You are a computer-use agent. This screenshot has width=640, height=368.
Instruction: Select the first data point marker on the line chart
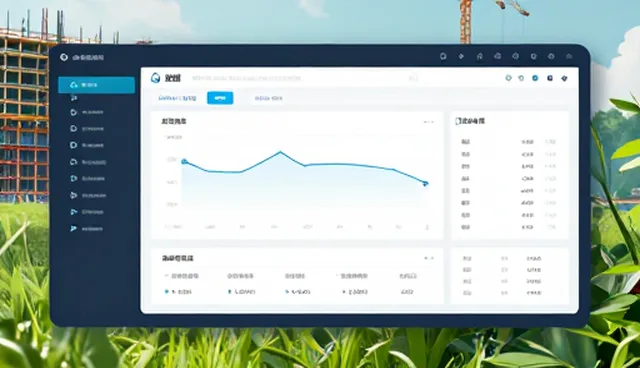(x=184, y=162)
